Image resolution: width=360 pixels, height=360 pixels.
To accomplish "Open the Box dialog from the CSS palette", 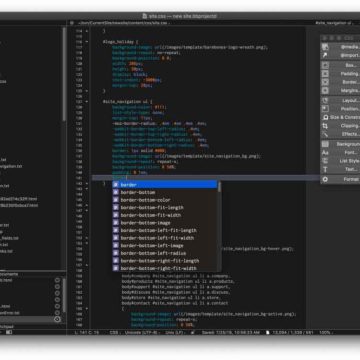I will click(341, 65).
